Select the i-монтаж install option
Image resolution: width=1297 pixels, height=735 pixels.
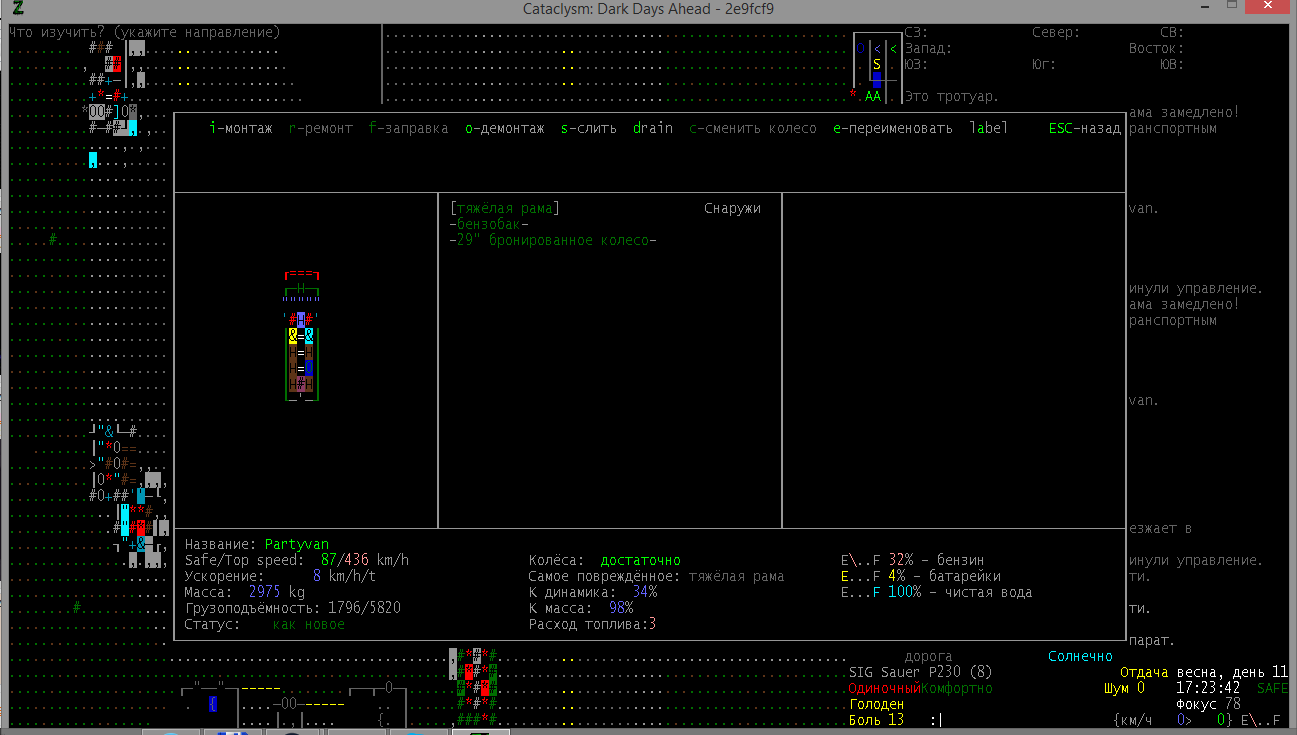(241, 128)
